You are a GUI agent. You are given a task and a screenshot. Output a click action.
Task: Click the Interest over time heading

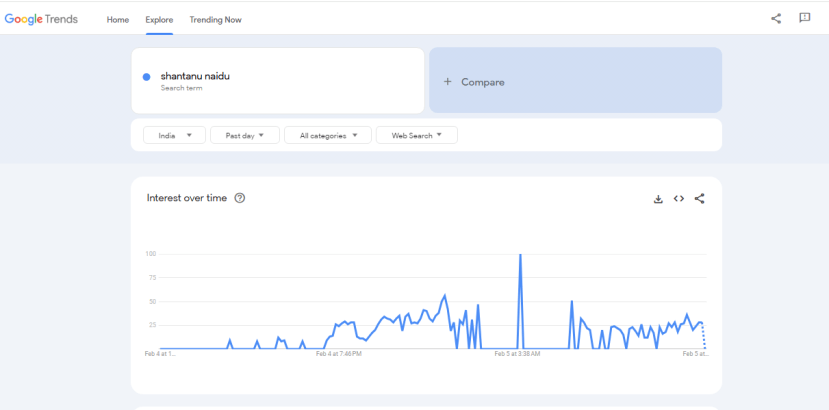coord(187,198)
